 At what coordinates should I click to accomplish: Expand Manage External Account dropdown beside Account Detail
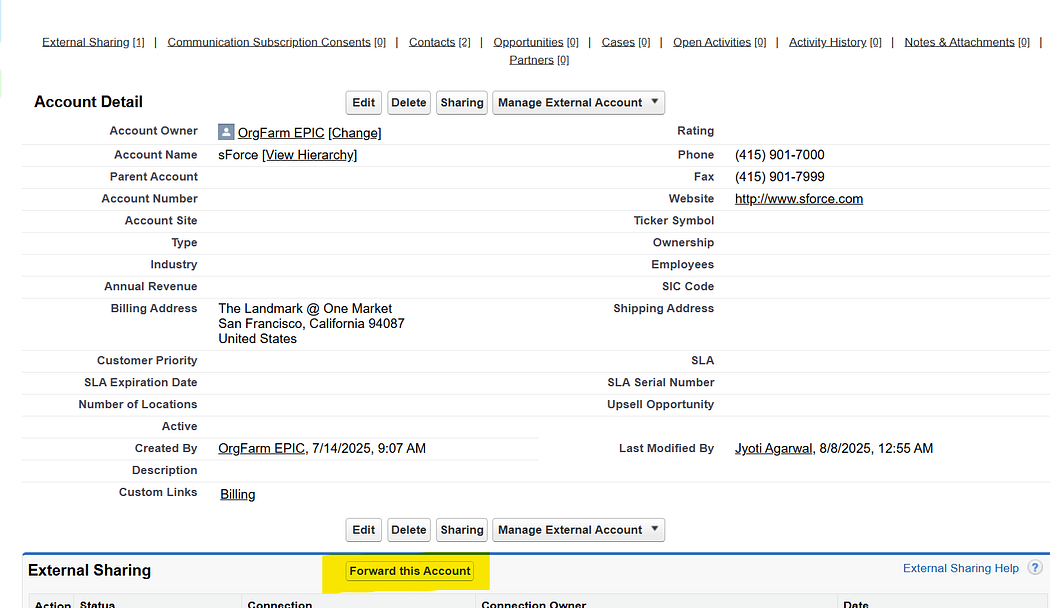[x=579, y=102]
